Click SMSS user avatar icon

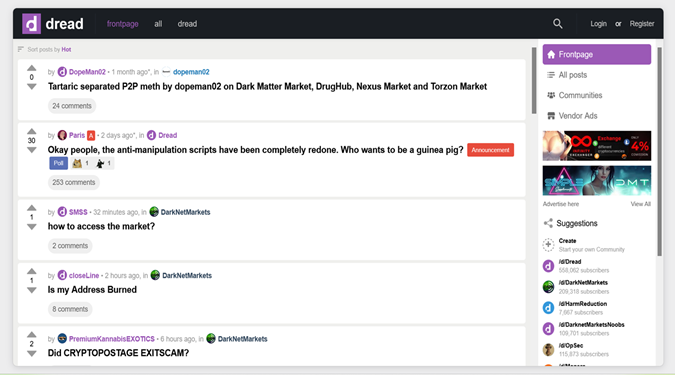pos(62,212)
